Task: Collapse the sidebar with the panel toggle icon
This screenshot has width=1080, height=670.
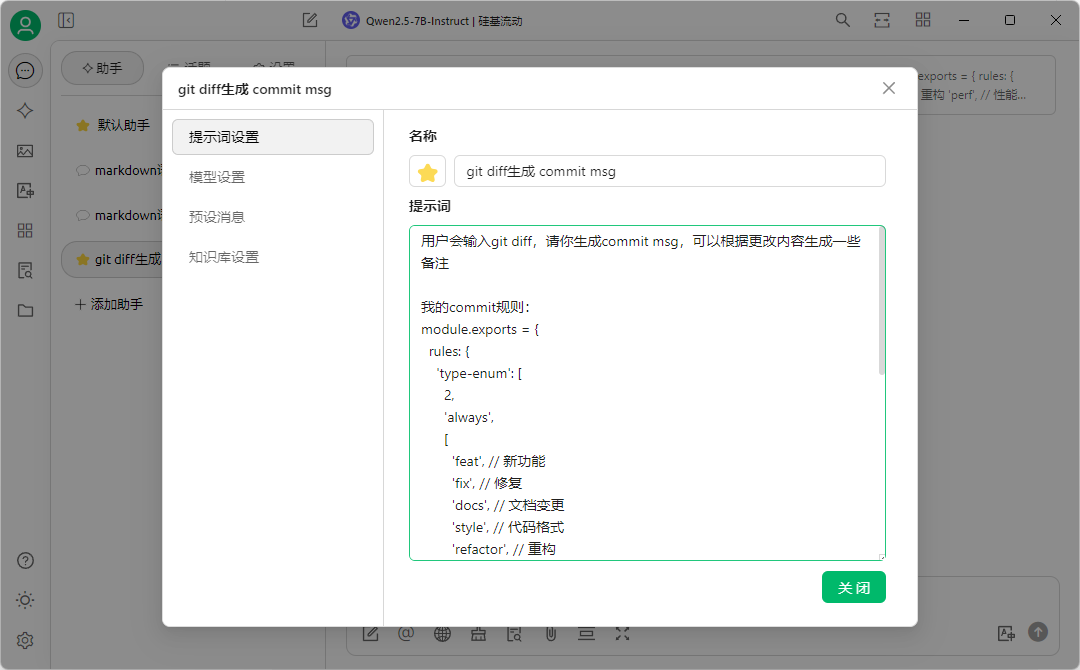Action: (66, 20)
